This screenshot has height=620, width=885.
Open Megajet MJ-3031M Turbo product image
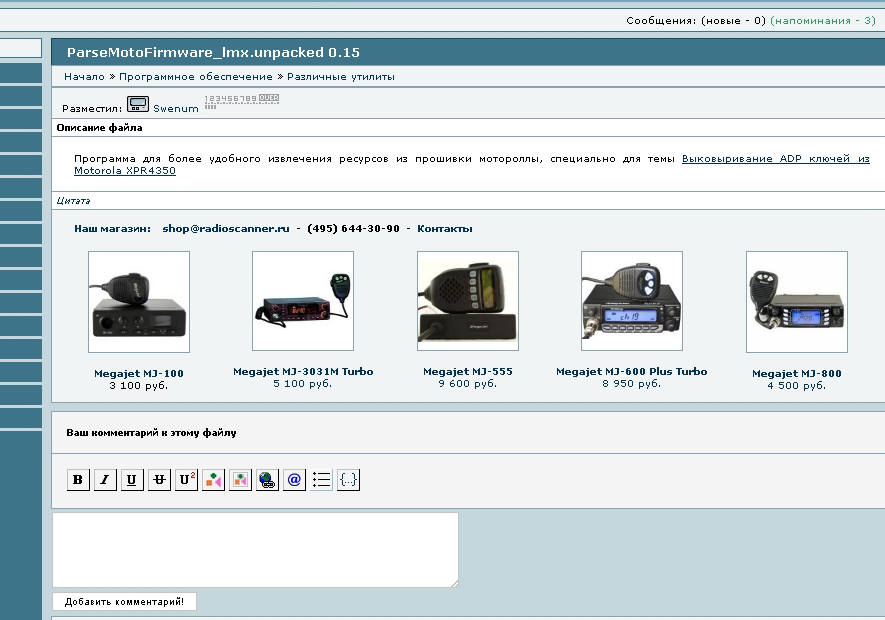(x=303, y=301)
